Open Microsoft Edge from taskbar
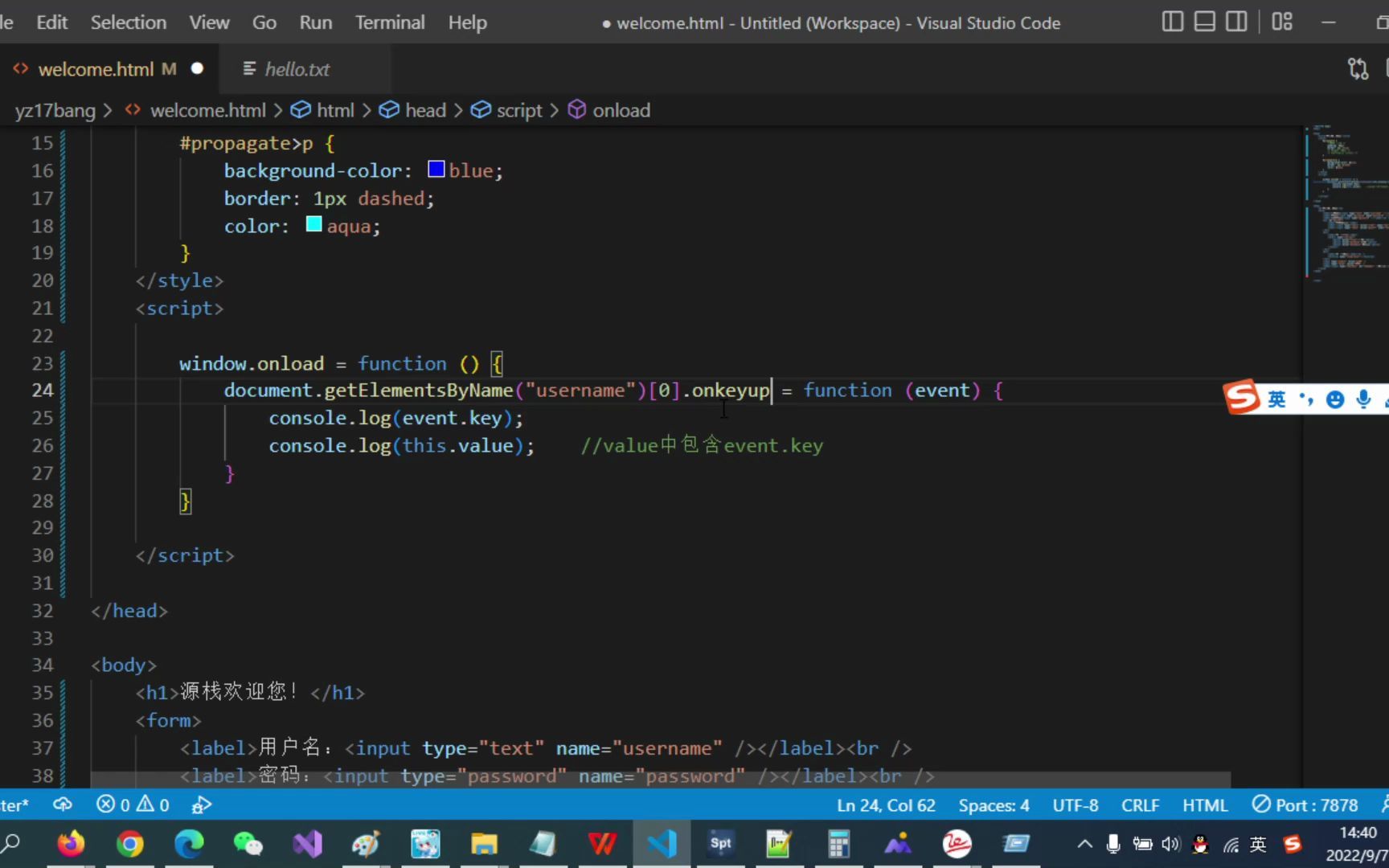This screenshot has width=1389, height=868. click(189, 844)
